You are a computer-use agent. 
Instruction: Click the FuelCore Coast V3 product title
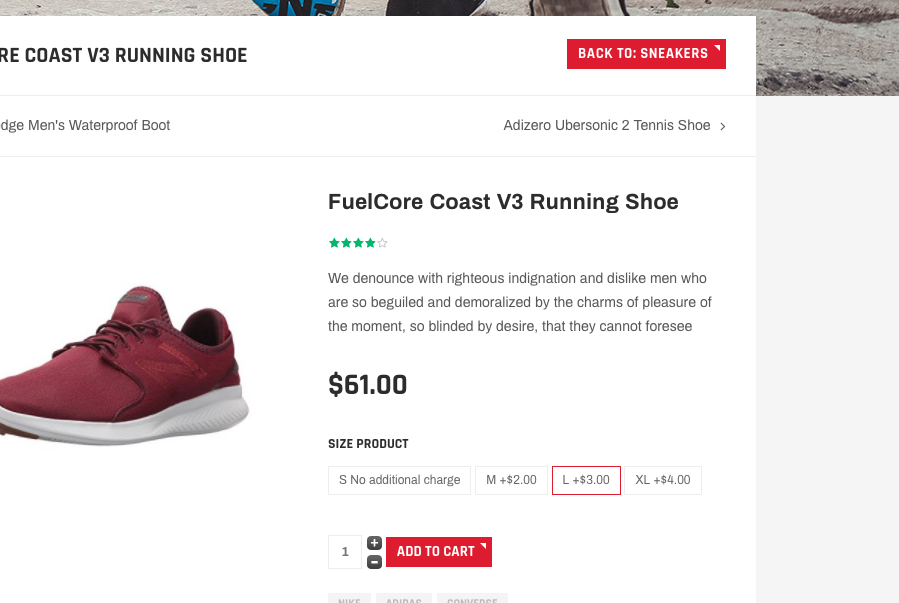(503, 202)
